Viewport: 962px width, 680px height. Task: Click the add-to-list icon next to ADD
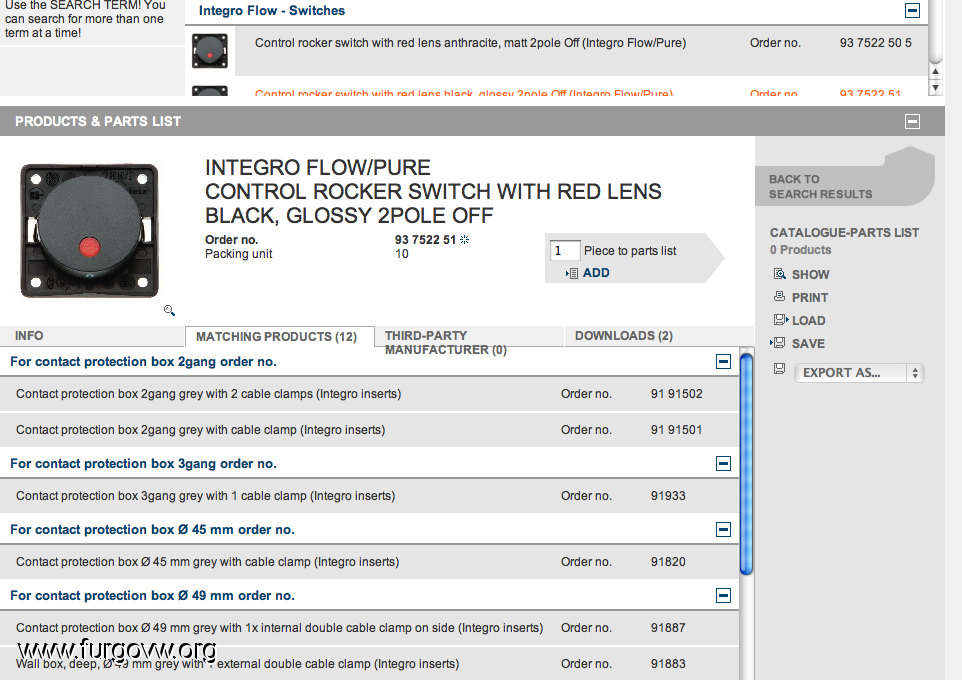click(572, 273)
